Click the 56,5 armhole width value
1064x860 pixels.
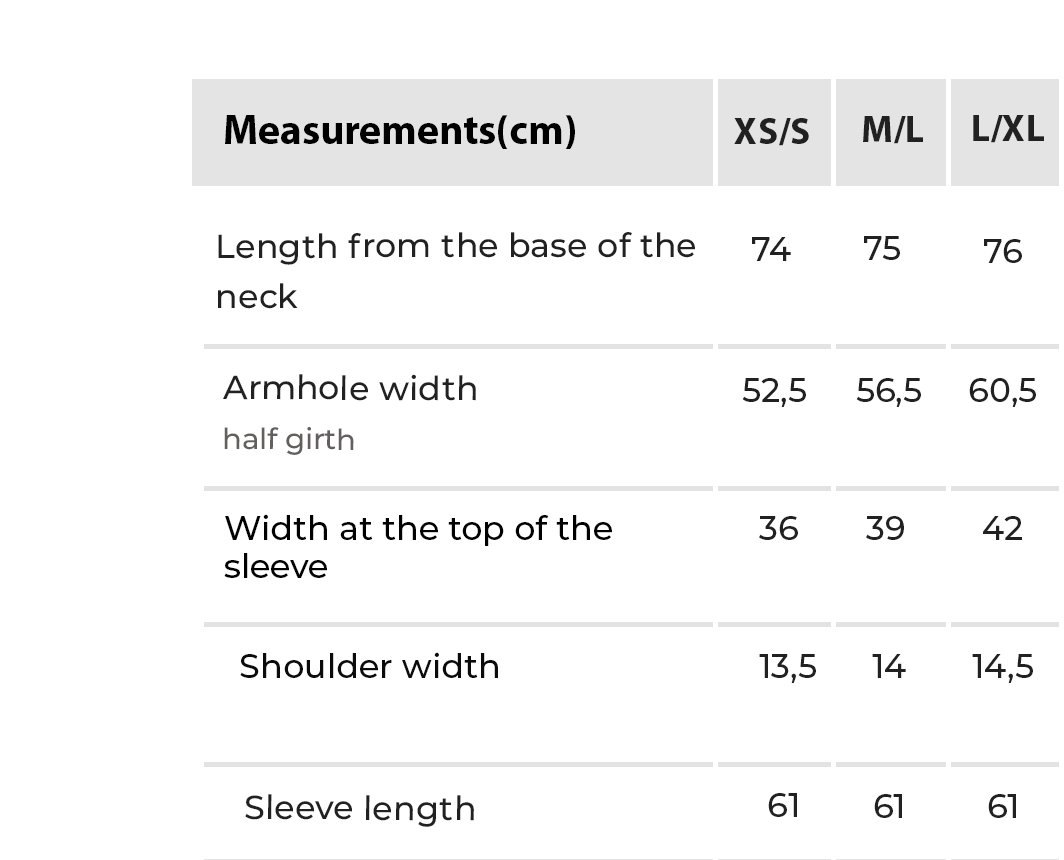click(889, 390)
